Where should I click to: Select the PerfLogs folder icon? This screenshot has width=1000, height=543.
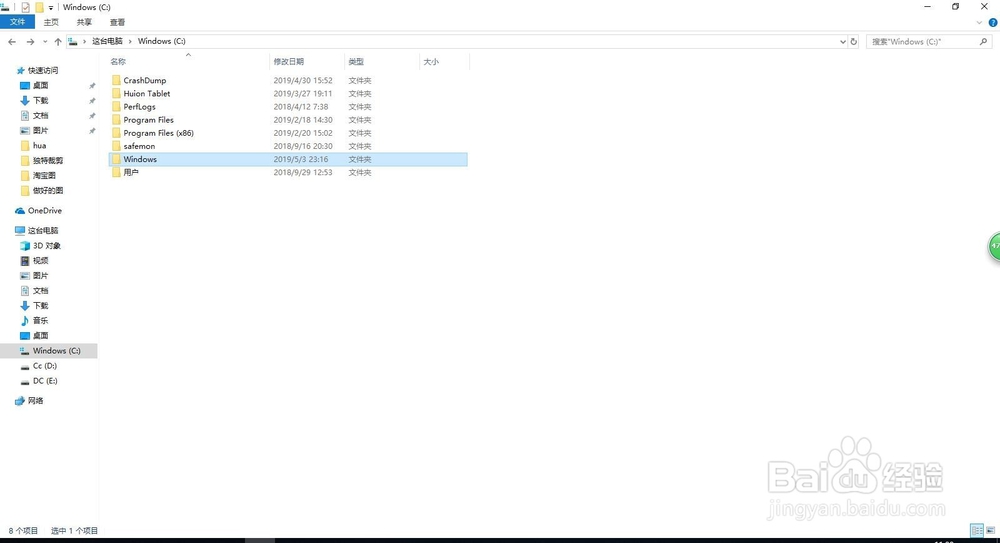(x=116, y=107)
